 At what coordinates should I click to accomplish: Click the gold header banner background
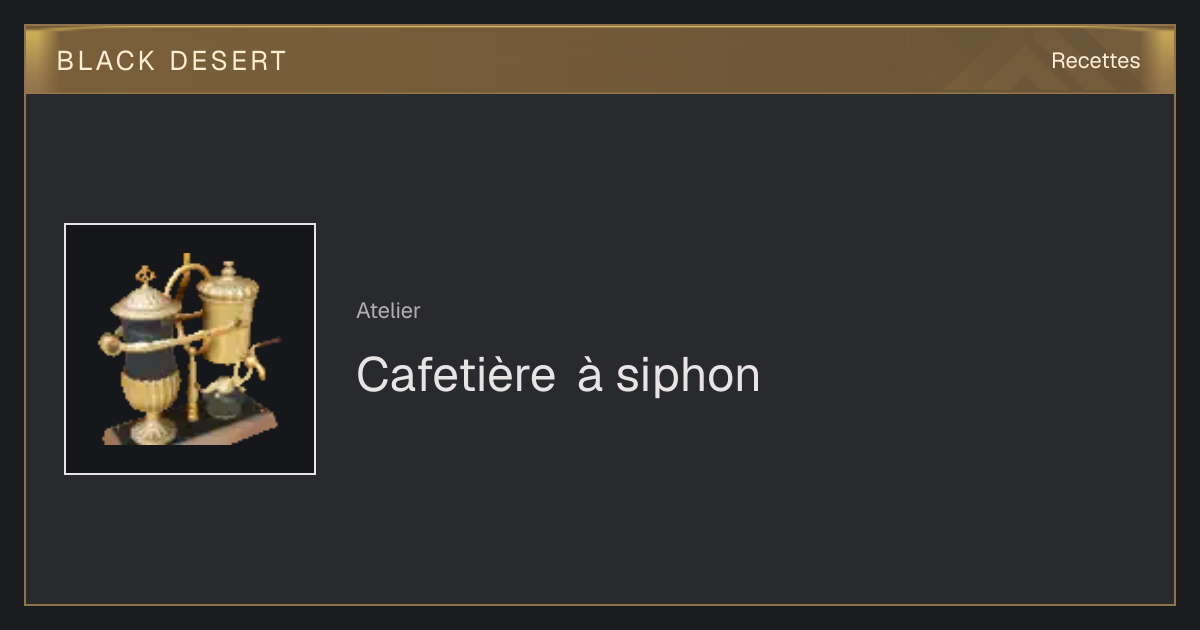point(600,60)
